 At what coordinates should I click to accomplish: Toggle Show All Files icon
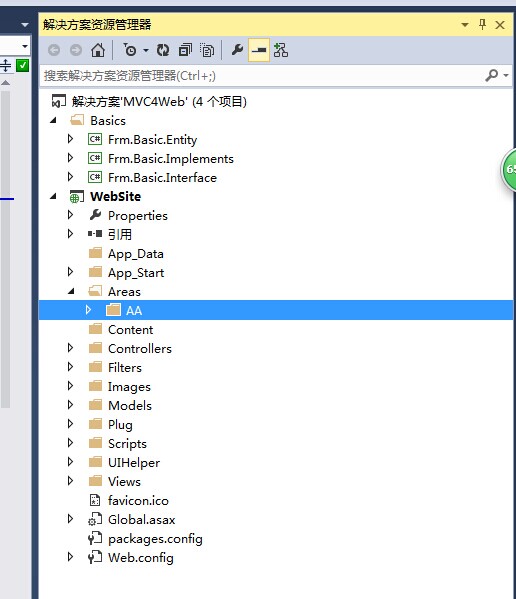(207, 50)
